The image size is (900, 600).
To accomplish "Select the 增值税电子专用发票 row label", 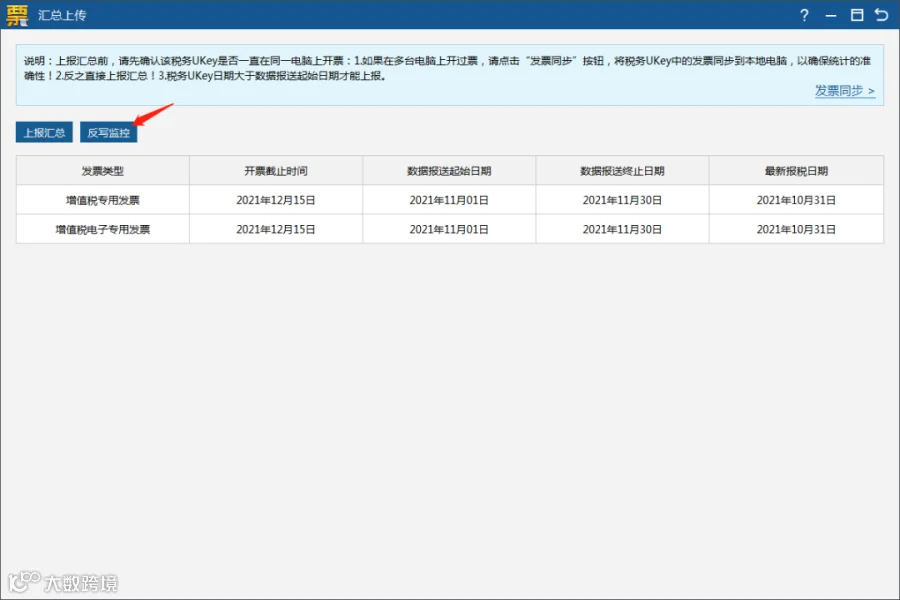I will [x=103, y=230].
